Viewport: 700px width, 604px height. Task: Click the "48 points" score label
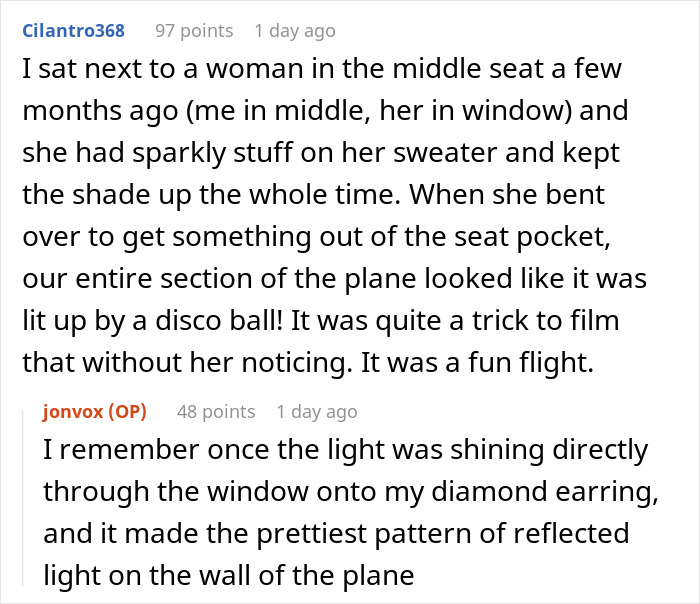(216, 411)
